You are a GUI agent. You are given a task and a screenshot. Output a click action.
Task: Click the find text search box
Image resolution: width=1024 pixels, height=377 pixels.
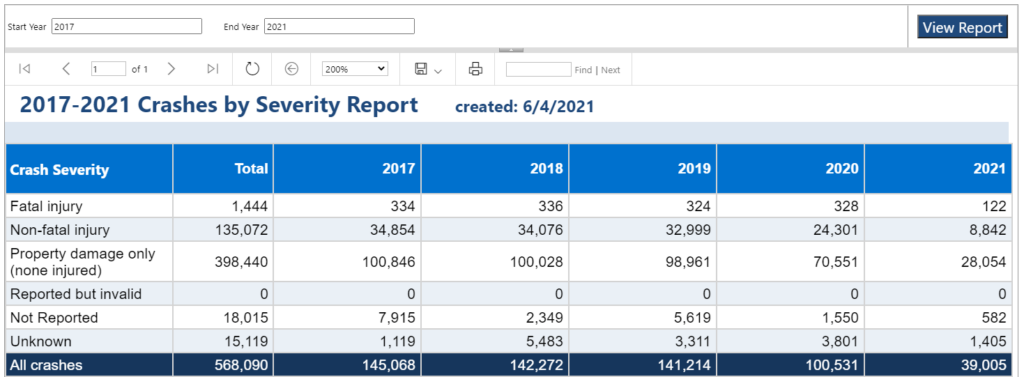(x=538, y=69)
